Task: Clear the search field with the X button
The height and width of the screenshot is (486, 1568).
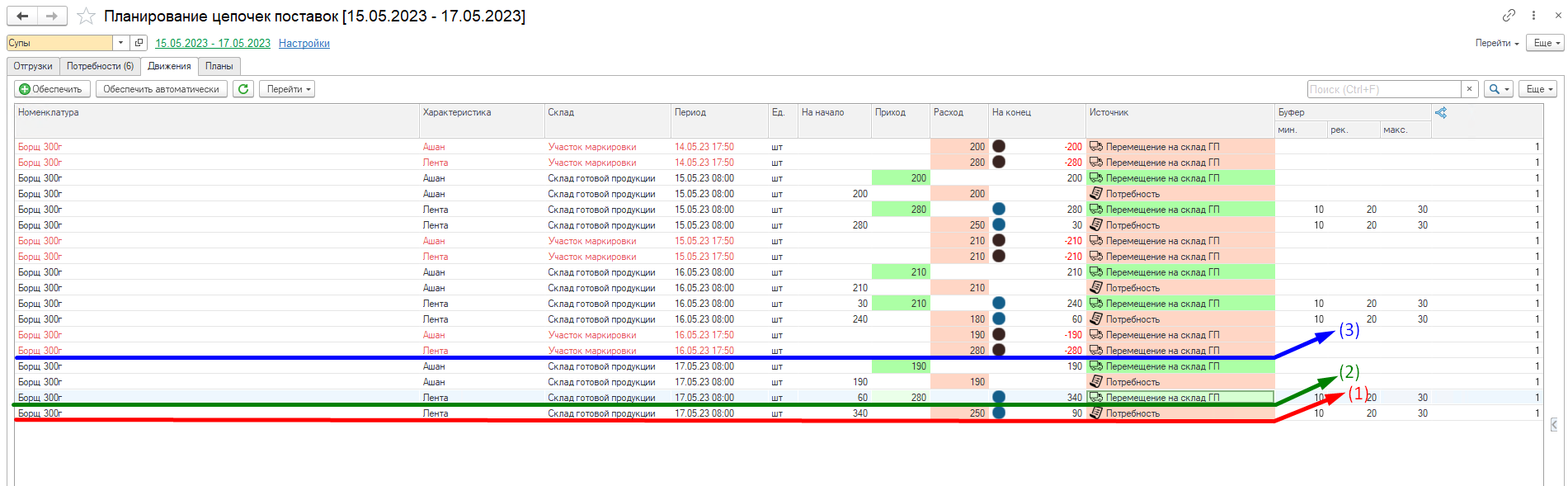Action: (x=1469, y=89)
